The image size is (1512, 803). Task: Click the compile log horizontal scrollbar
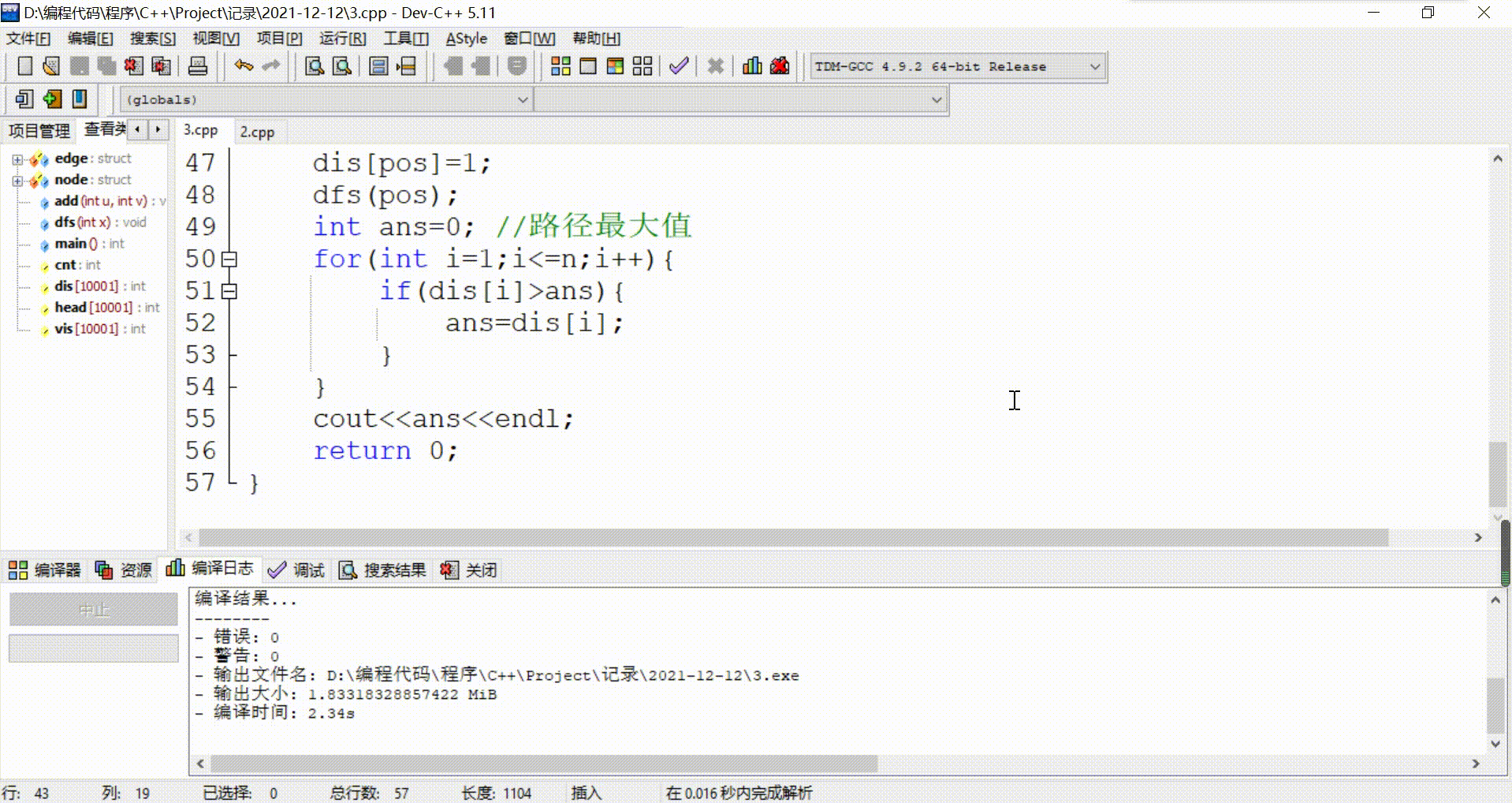pyautogui.click(x=544, y=764)
